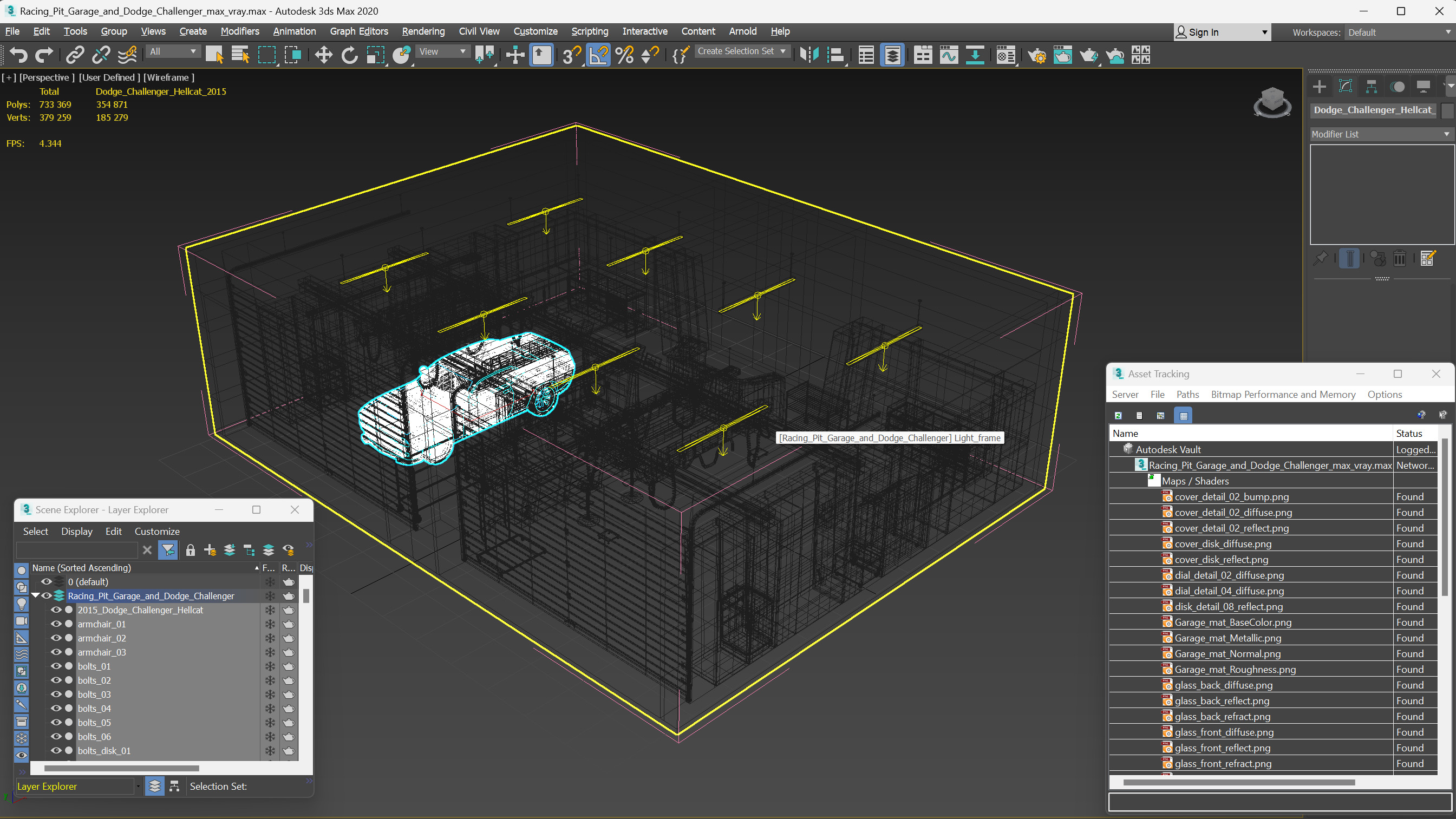This screenshot has width=1456, height=819.
Task: Switch to the Hierarchy command panel tab
Action: (1371, 87)
